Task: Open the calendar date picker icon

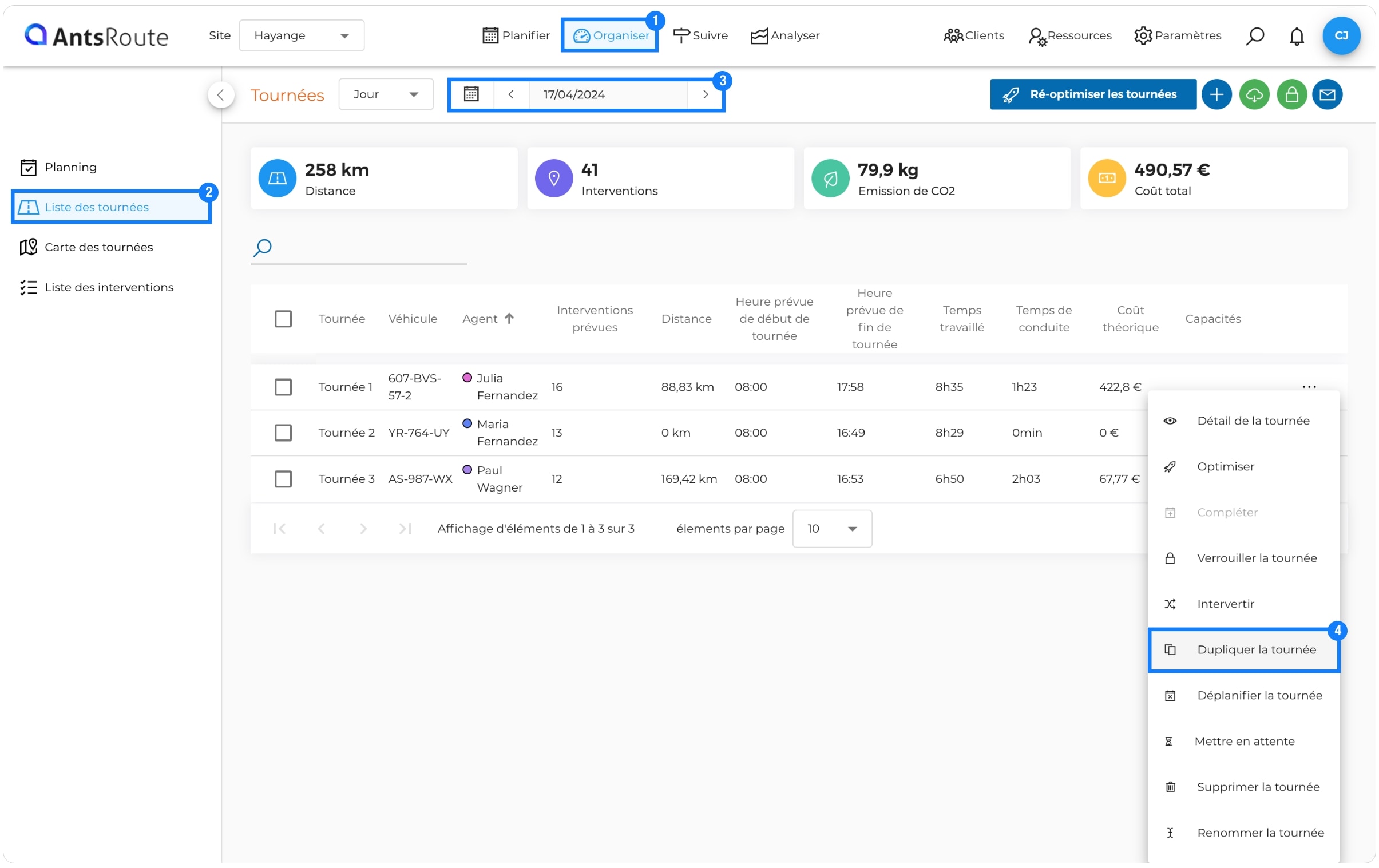Action: point(471,94)
